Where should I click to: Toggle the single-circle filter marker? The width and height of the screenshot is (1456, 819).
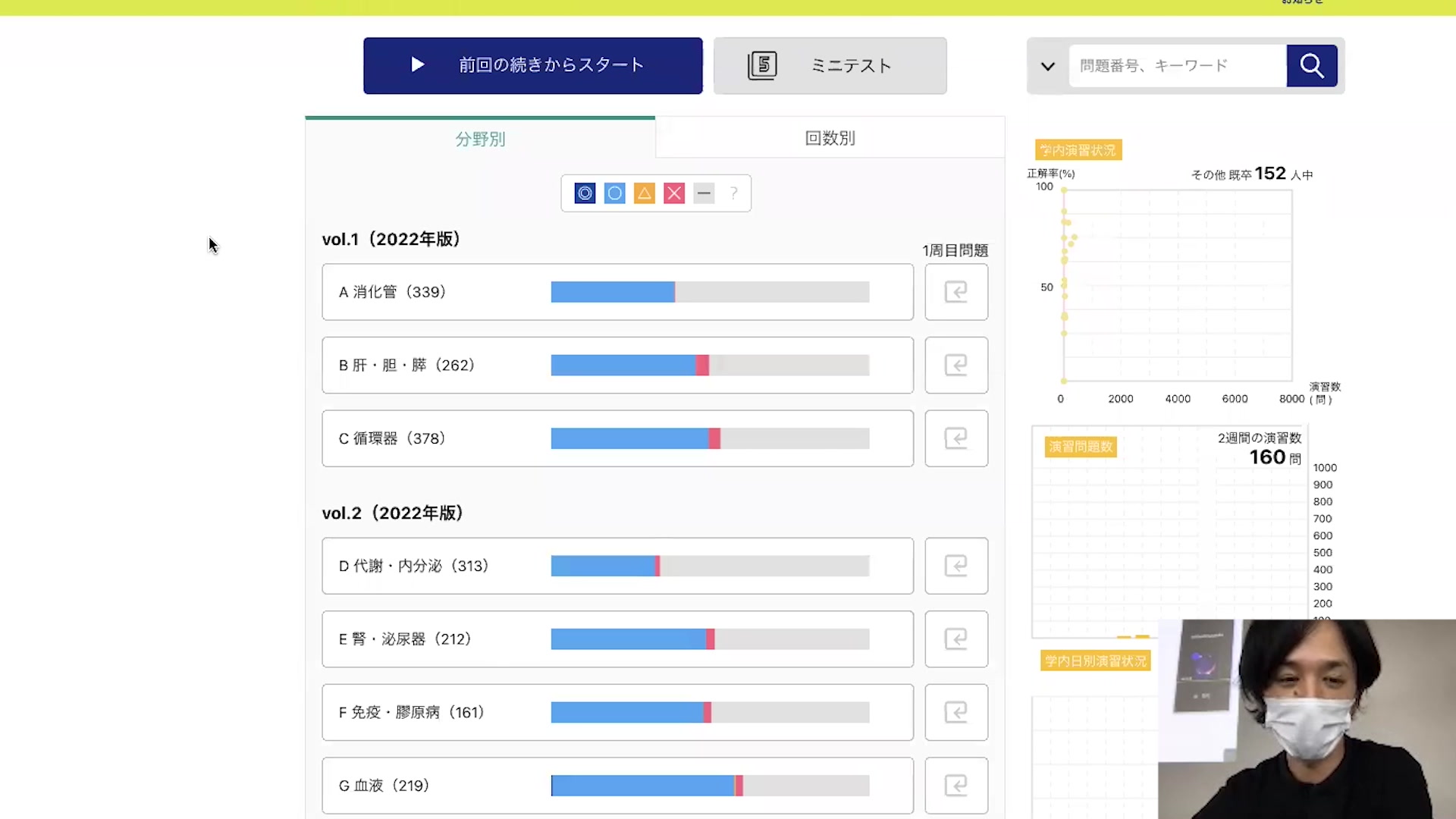(x=614, y=193)
